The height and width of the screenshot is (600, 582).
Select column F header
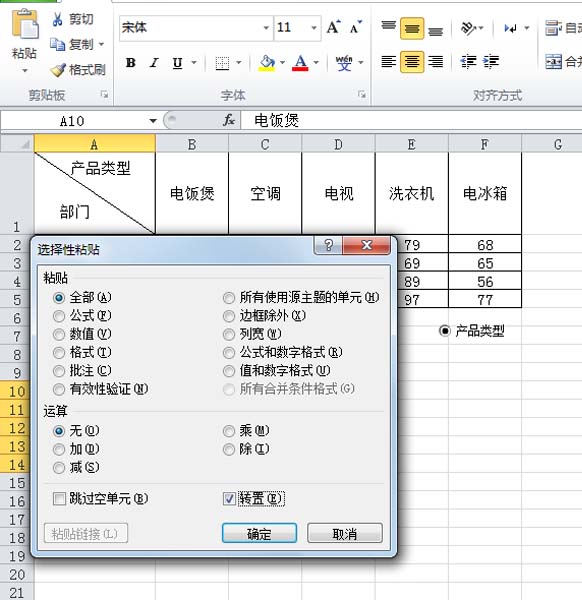pos(485,144)
